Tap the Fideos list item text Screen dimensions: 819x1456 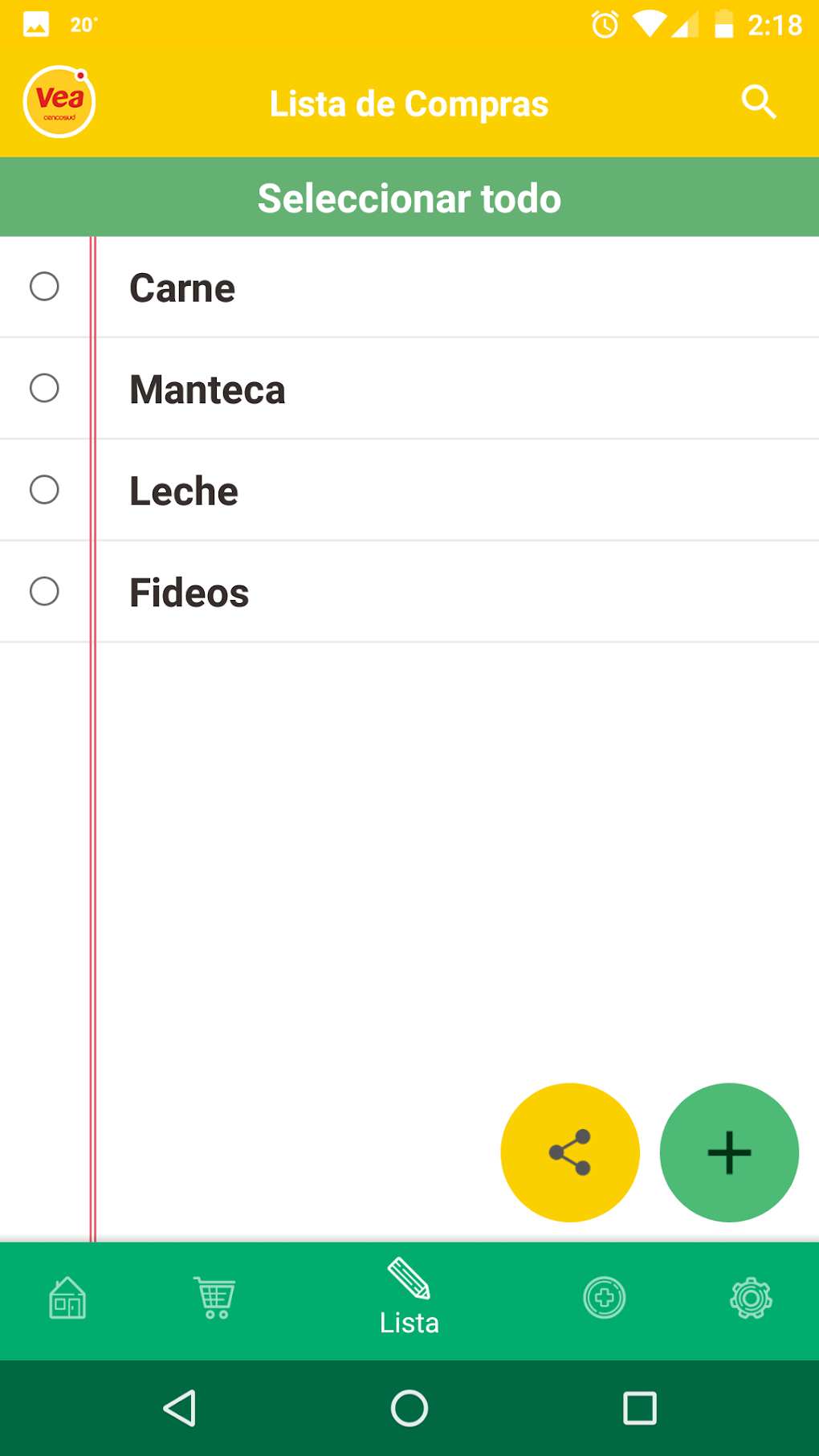click(x=189, y=593)
